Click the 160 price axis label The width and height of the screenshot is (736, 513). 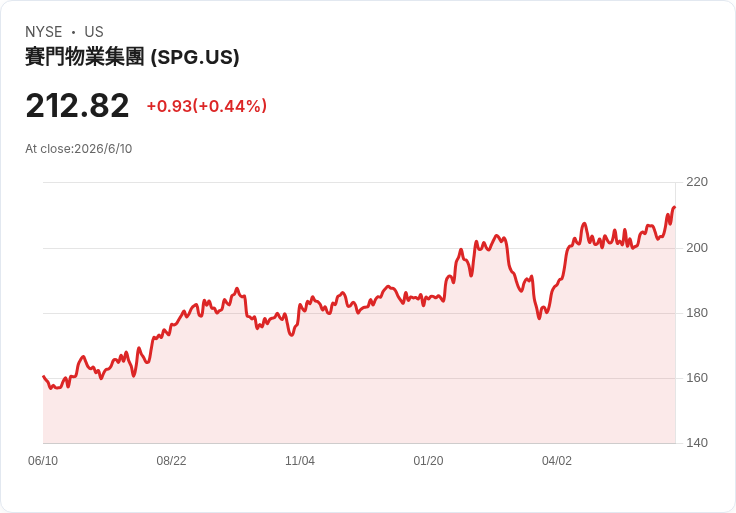click(697, 378)
